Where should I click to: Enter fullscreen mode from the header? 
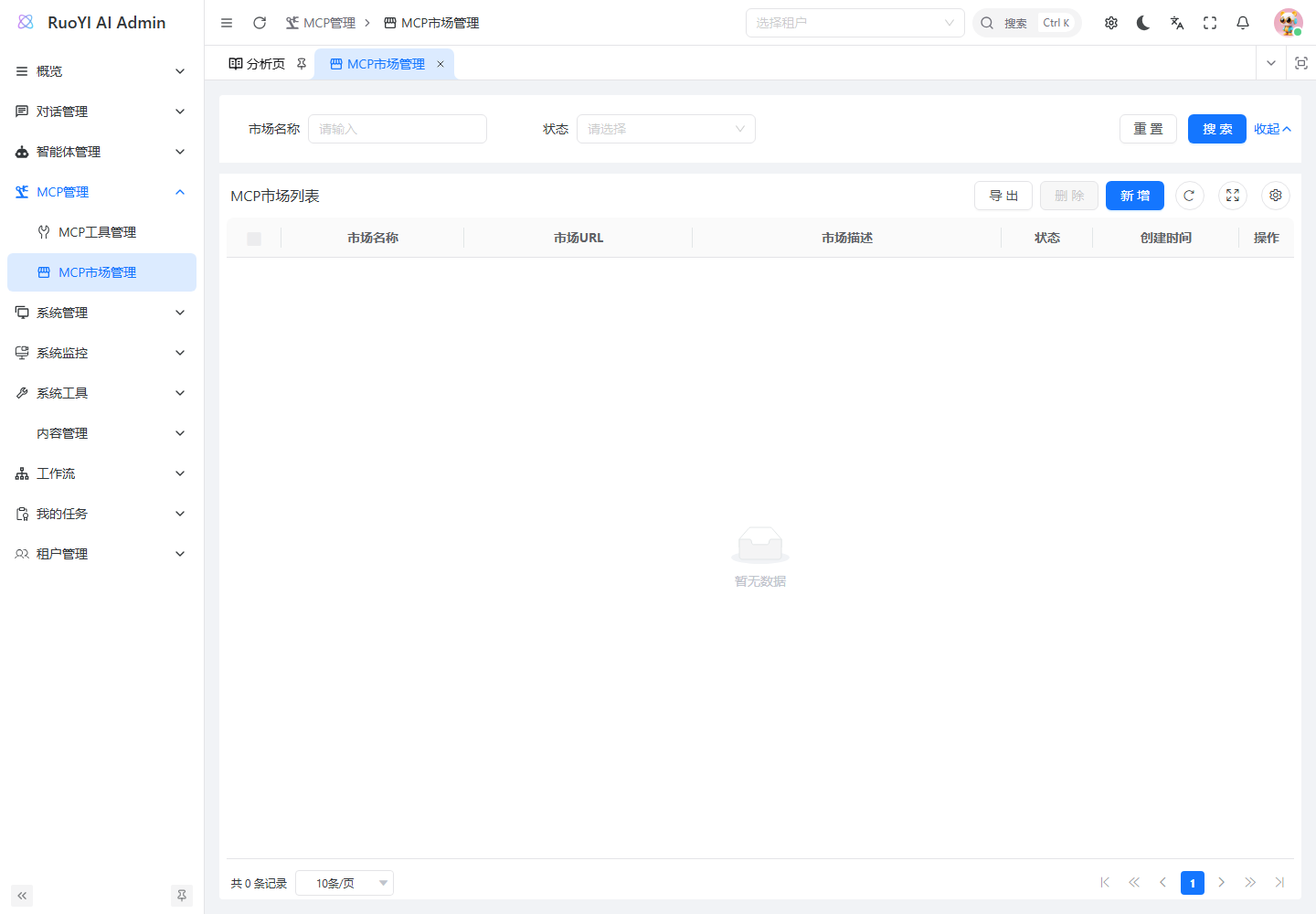tap(1210, 23)
